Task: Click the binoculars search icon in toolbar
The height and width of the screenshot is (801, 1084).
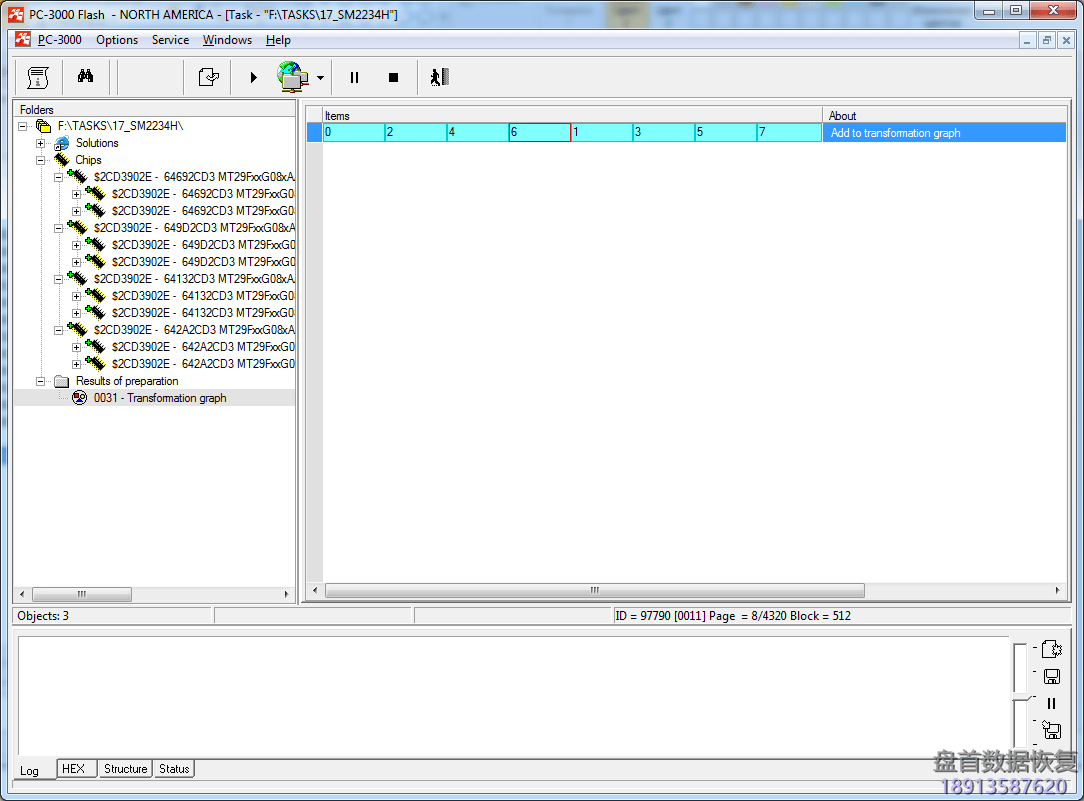Action: pos(86,77)
